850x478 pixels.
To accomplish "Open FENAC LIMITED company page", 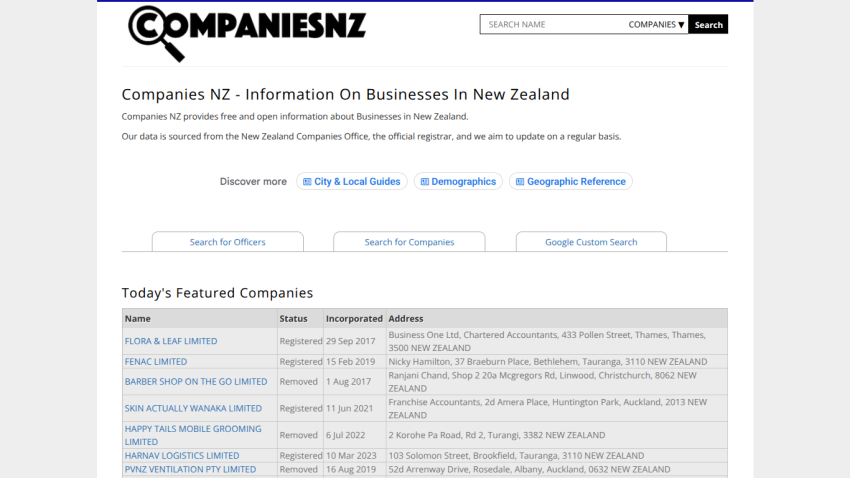I will click(x=156, y=361).
